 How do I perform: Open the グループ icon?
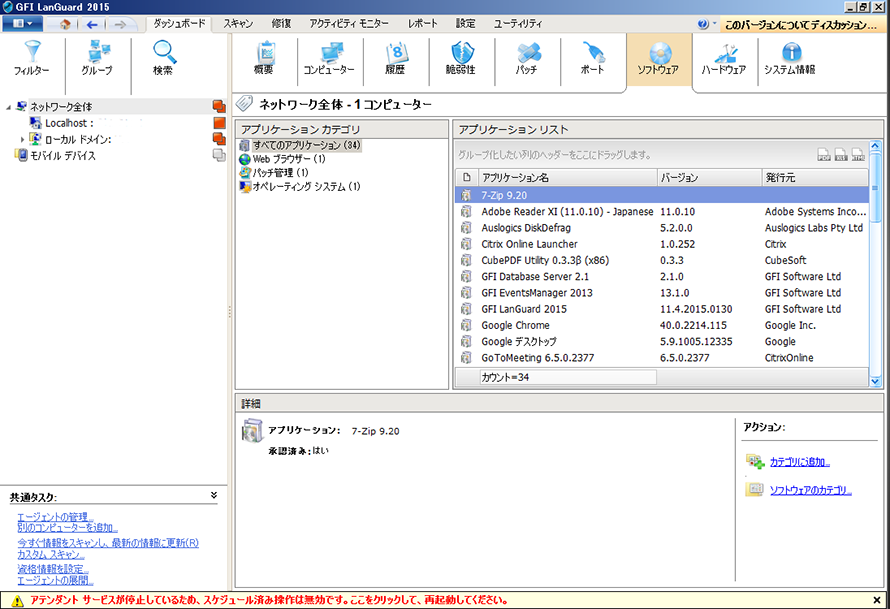(97, 58)
